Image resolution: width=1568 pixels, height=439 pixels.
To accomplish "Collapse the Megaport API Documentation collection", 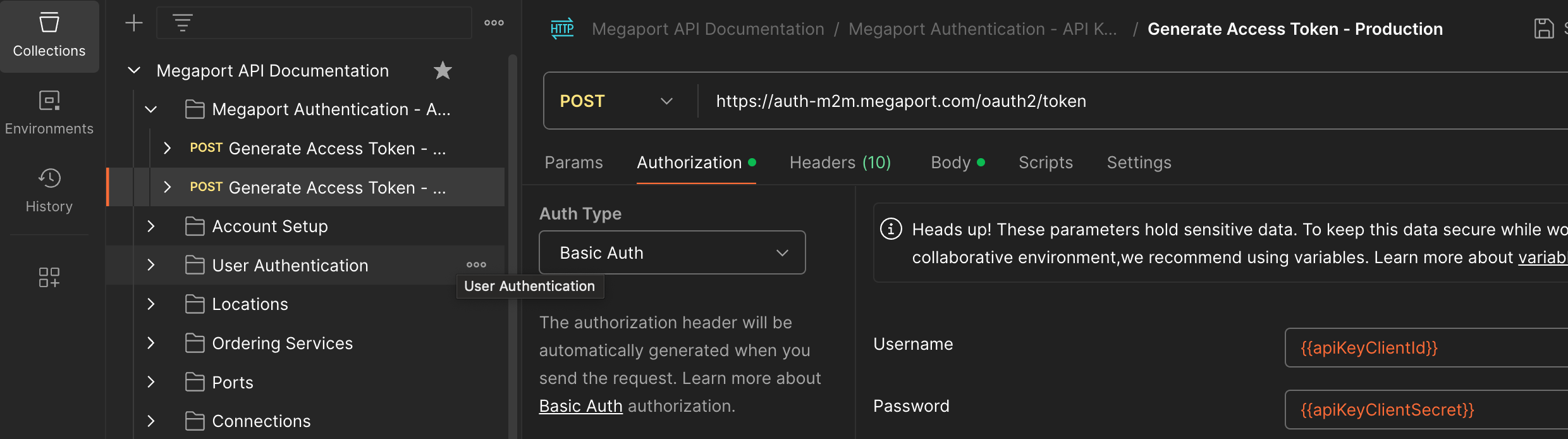I will point(134,70).
